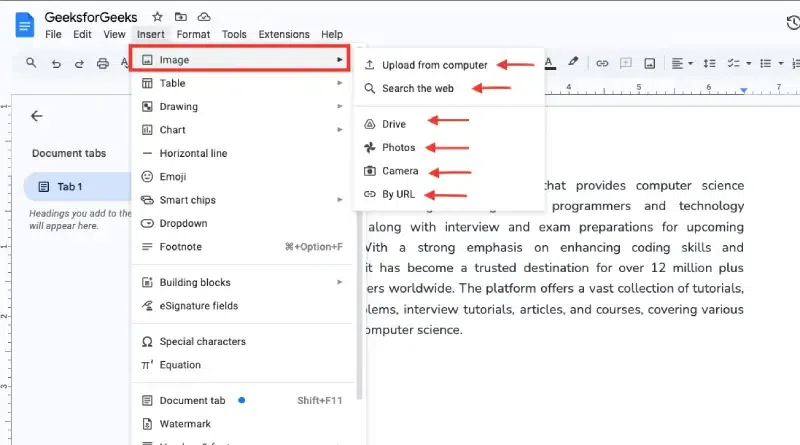
Task: Expand the Chart submenu
Action: (x=242, y=130)
